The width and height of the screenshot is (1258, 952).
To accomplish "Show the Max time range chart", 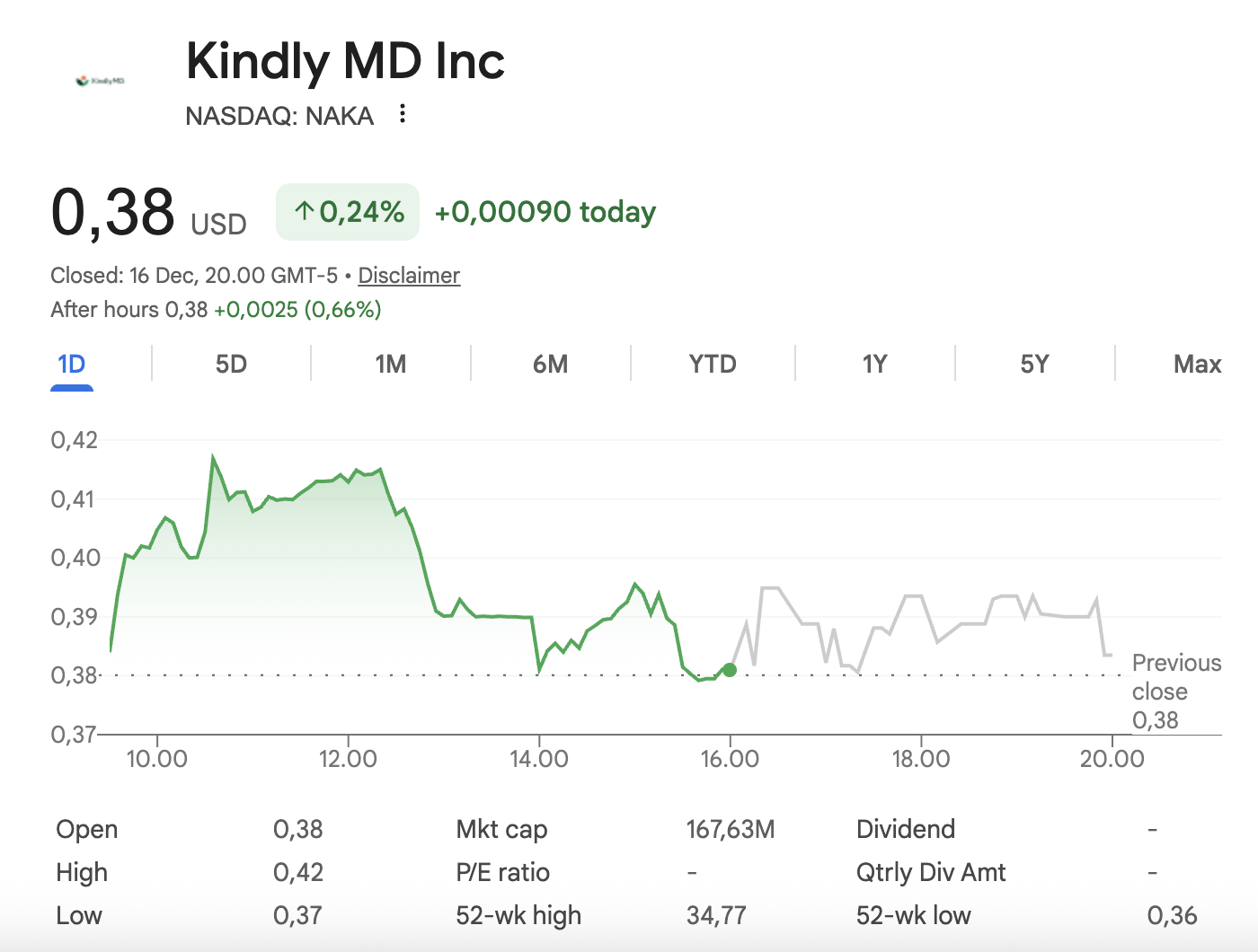I will coord(1197,365).
